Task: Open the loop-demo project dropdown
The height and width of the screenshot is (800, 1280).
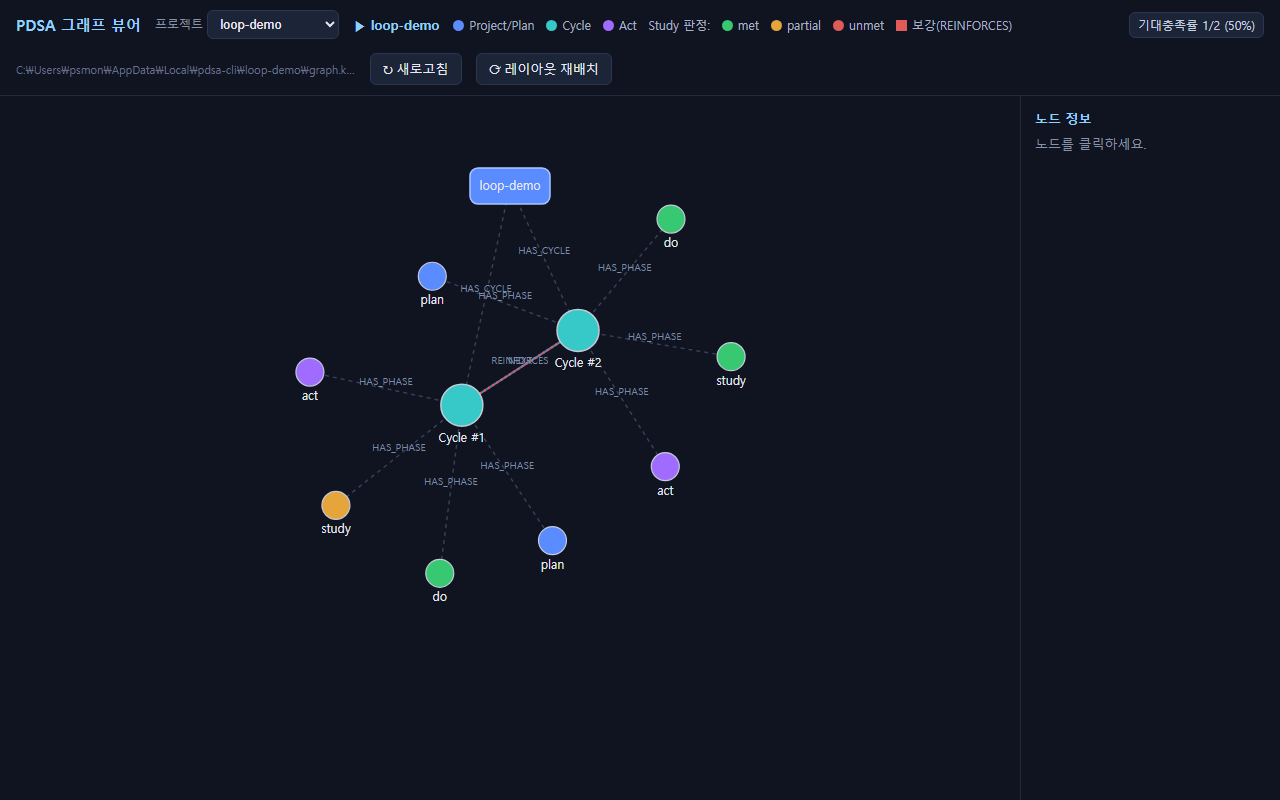Action: click(x=273, y=25)
